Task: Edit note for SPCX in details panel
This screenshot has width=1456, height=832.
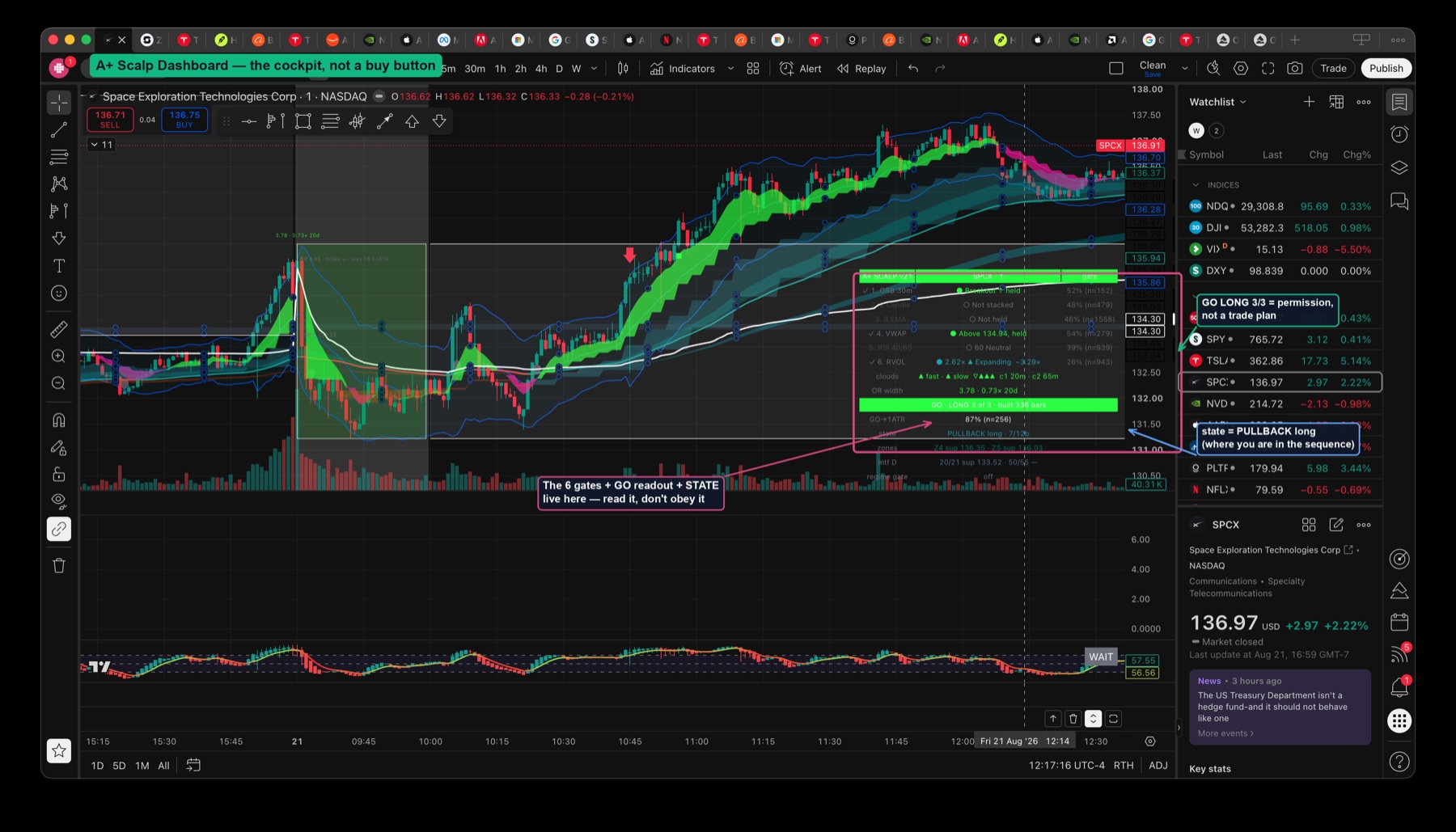Action: tap(1336, 525)
